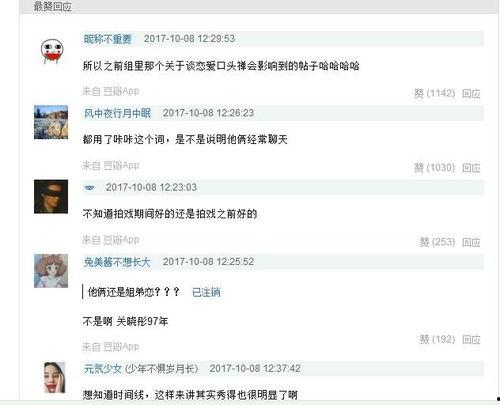Open 昵称不重要's clown mask avatar

click(x=52, y=51)
